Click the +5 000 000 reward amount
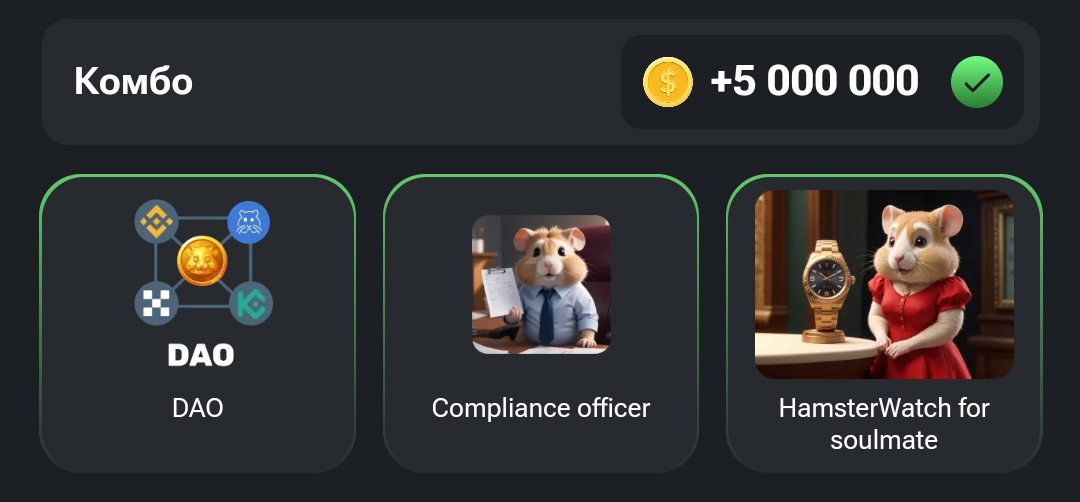 pos(814,81)
